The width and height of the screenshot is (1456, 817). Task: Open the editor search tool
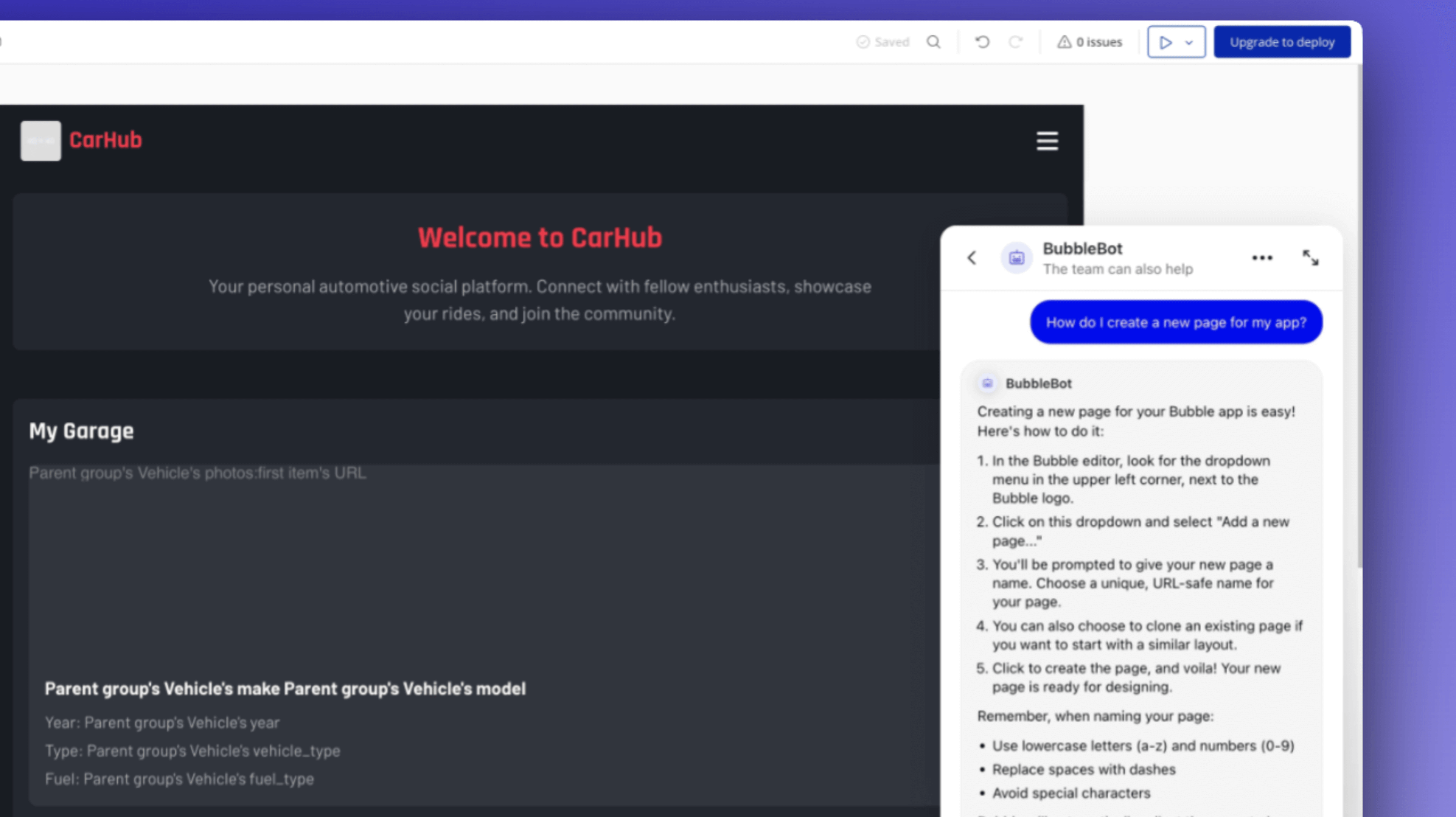pyautogui.click(x=934, y=42)
